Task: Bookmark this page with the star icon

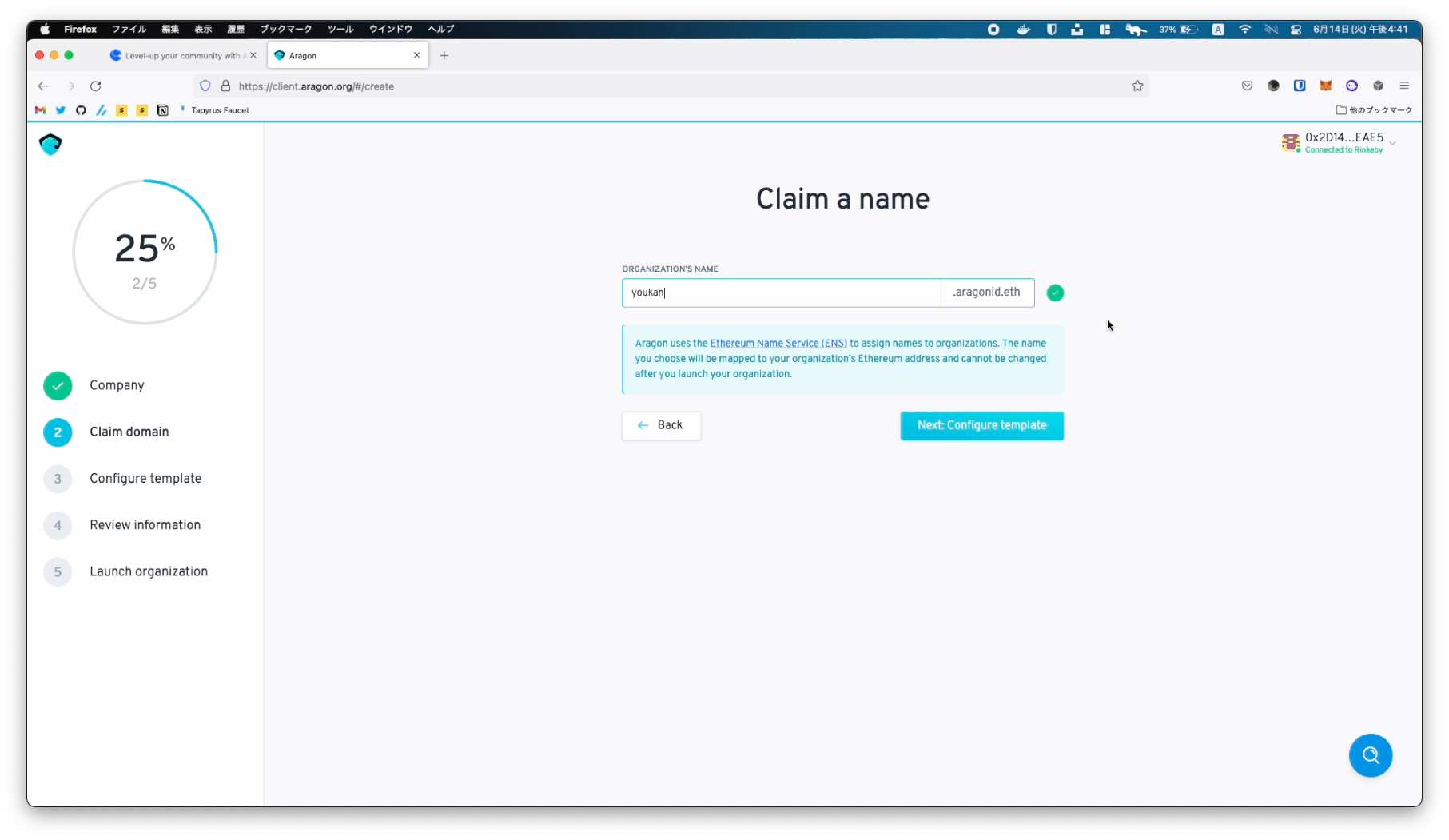Action: pyautogui.click(x=1137, y=86)
